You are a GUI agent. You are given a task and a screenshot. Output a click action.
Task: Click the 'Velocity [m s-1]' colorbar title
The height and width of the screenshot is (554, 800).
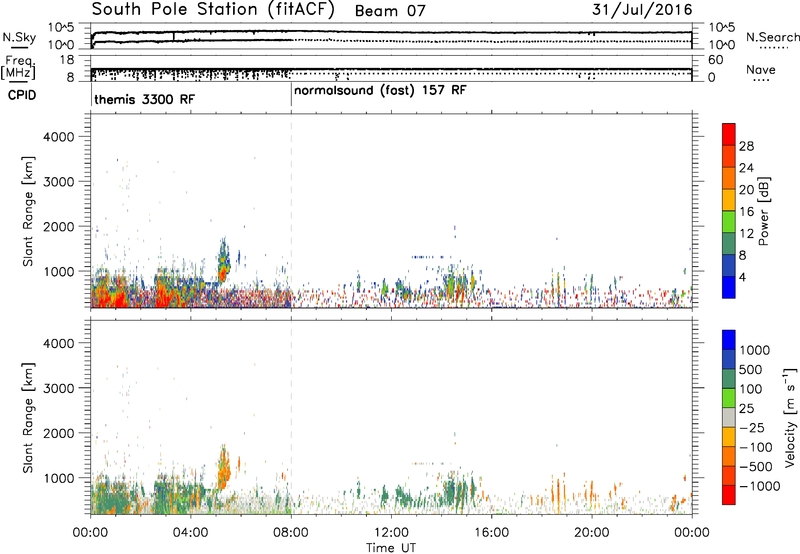(x=790, y=418)
